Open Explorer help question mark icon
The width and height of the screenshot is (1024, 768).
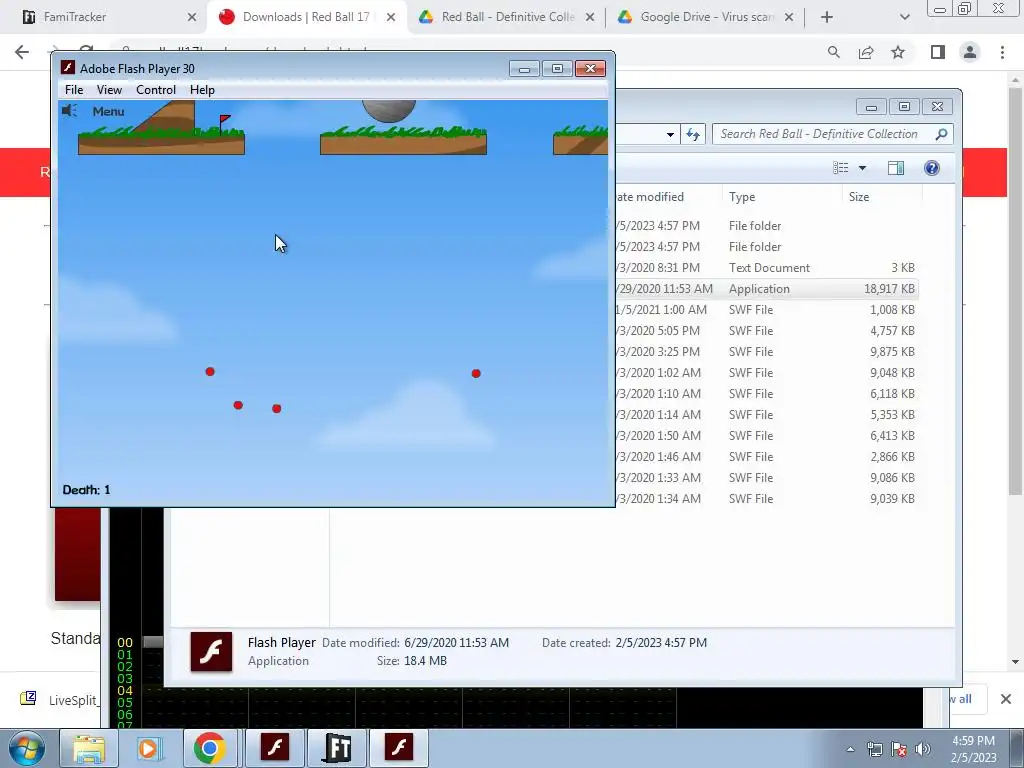(932, 168)
